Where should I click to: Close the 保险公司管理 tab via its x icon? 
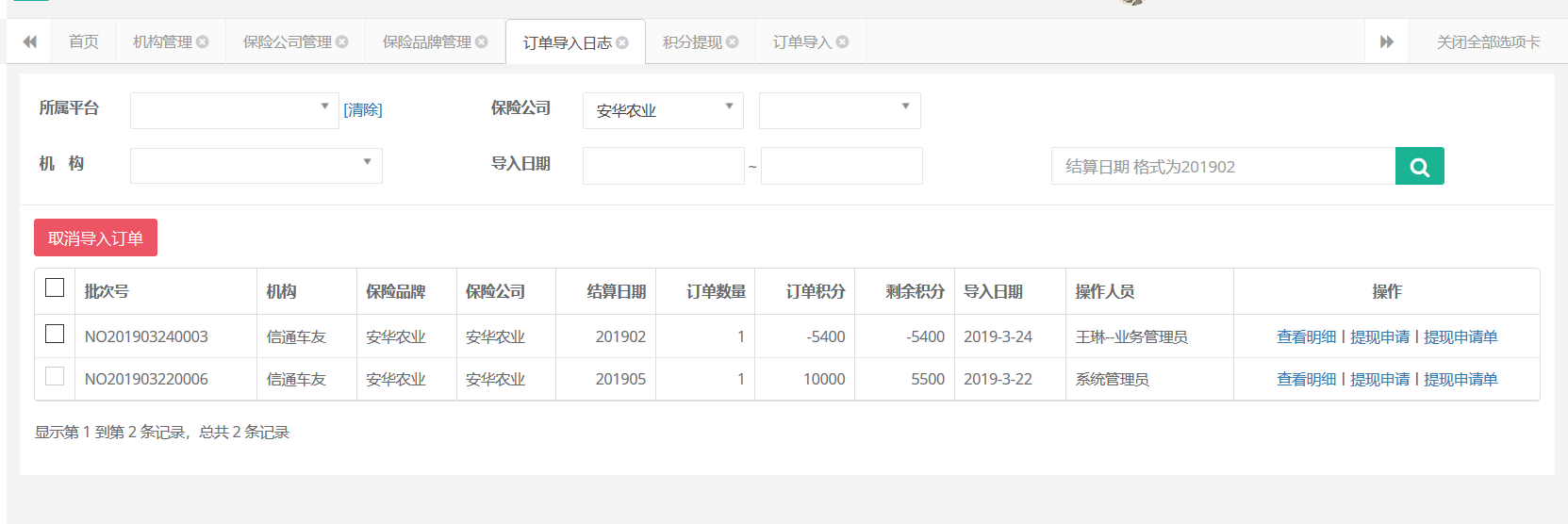(x=341, y=41)
